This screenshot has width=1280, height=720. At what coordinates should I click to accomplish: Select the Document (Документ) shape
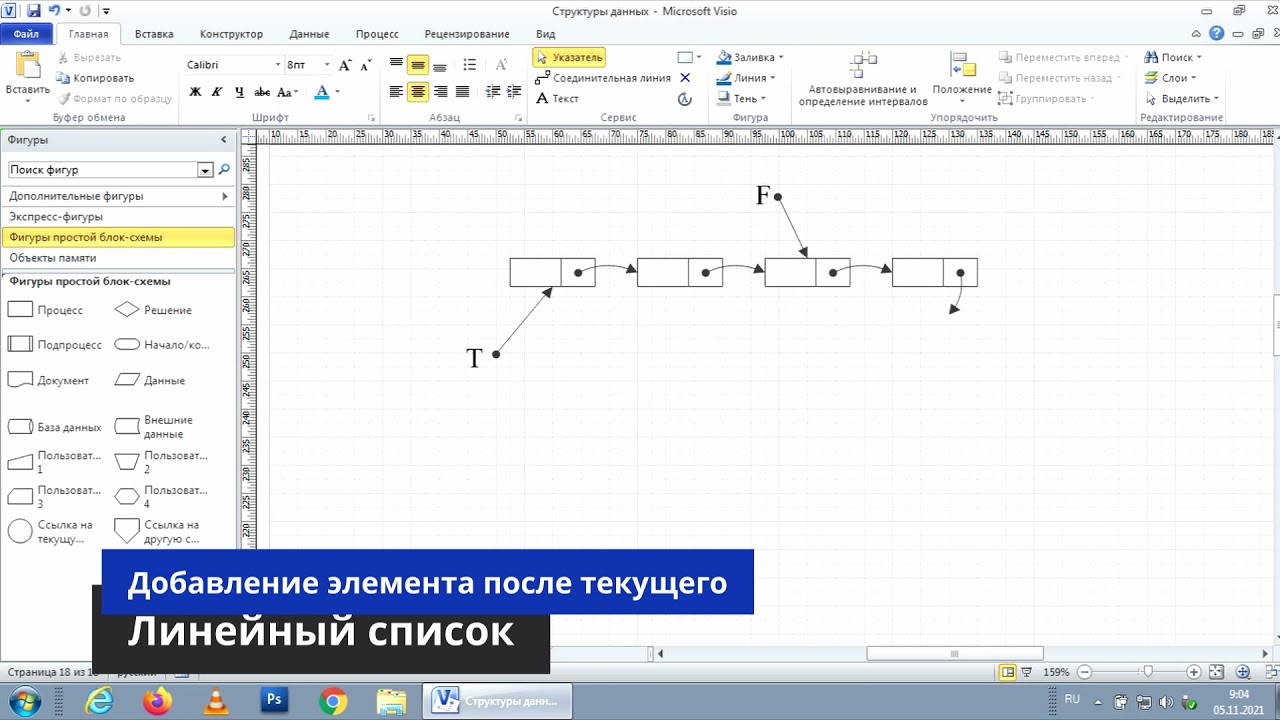click(x=48, y=380)
